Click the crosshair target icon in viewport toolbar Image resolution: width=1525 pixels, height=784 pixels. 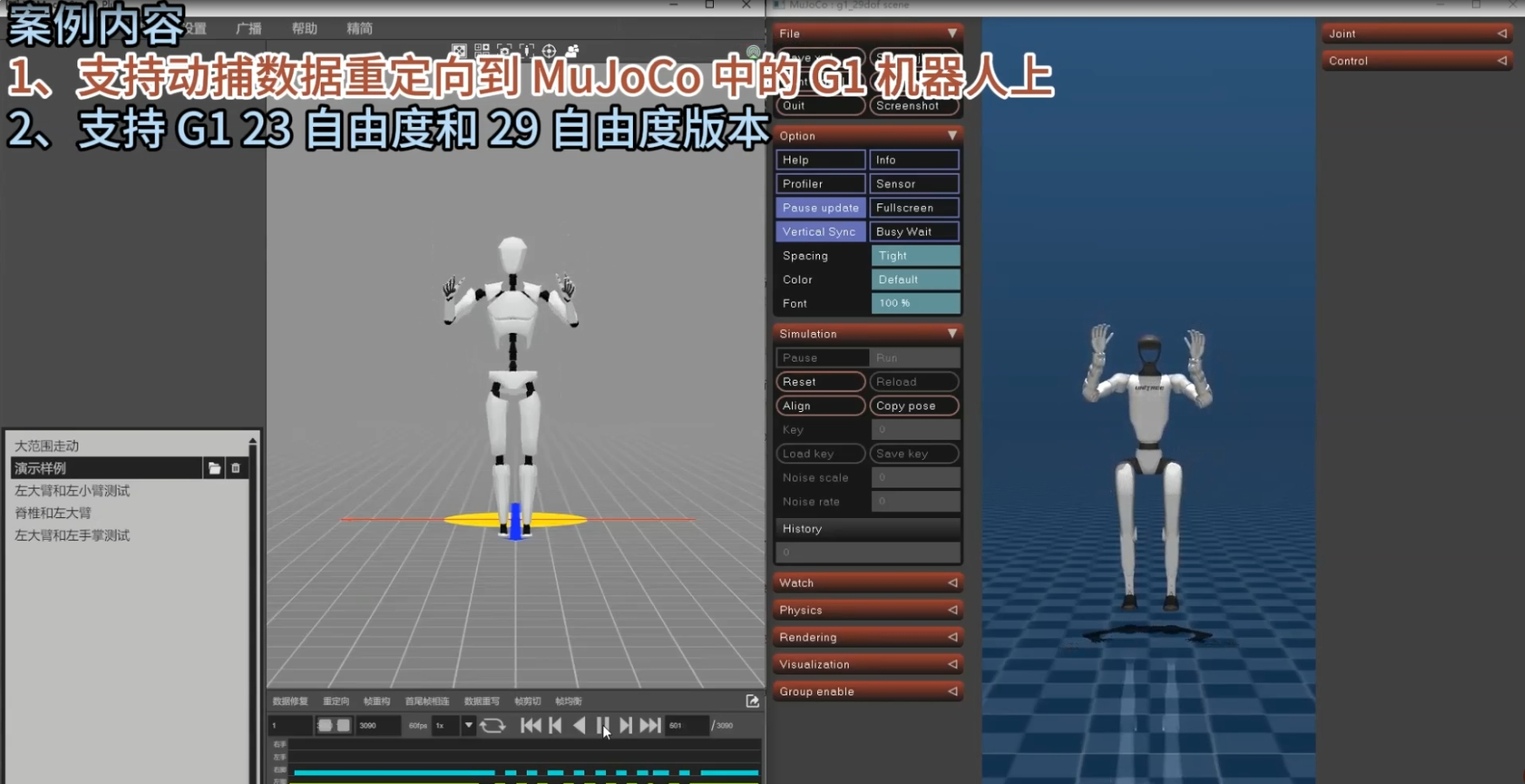[x=549, y=51]
